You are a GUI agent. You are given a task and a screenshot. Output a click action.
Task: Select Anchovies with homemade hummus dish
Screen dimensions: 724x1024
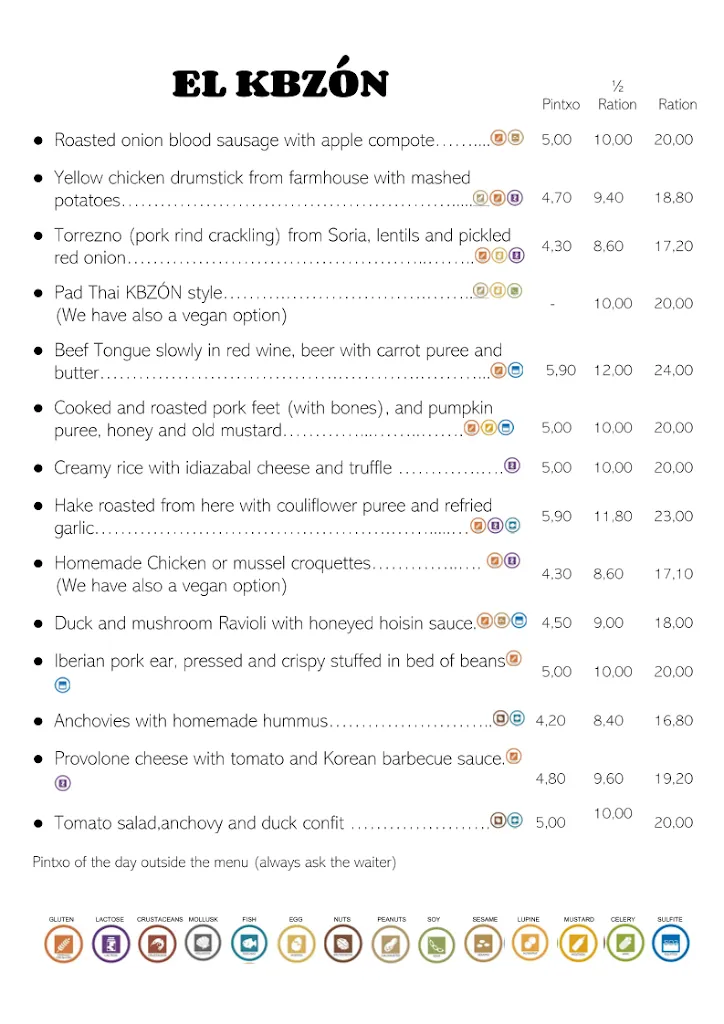pyautogui.click(x=191, y=721)
